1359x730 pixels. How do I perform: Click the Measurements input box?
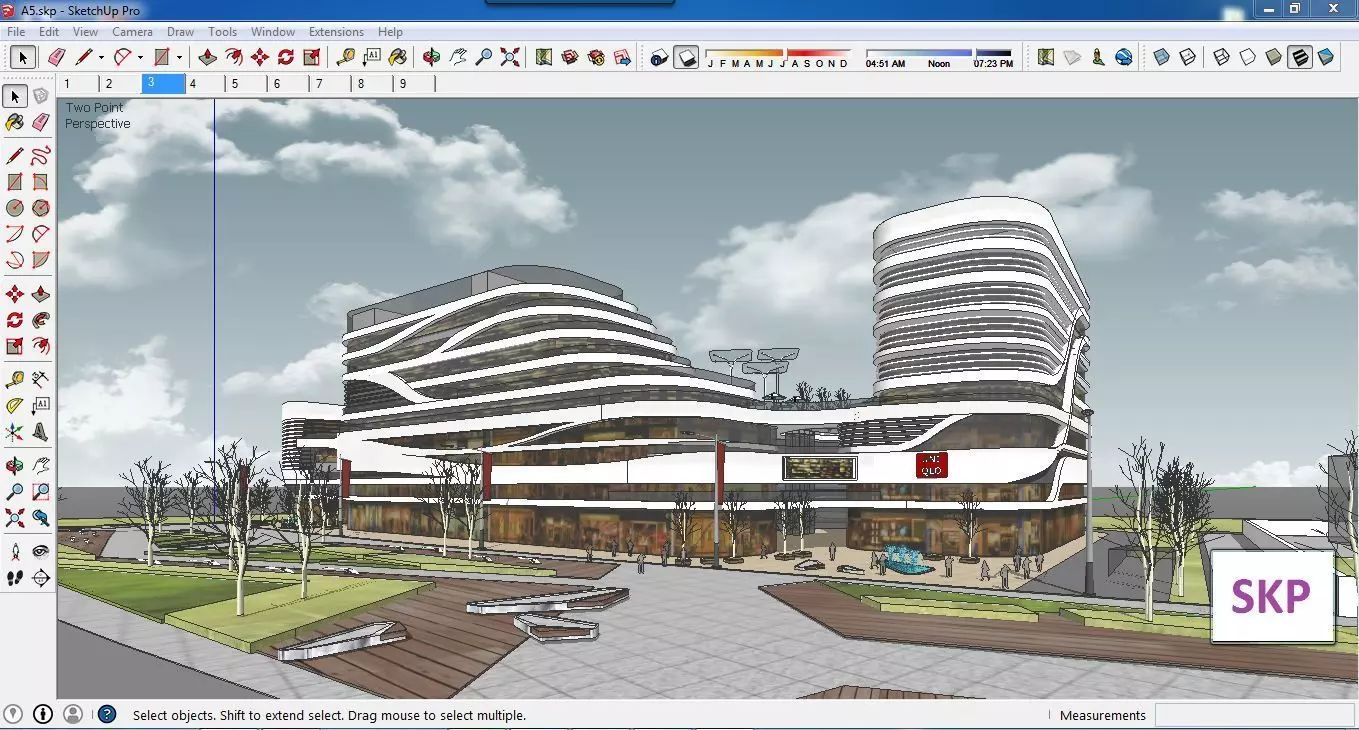(1254, 715)
